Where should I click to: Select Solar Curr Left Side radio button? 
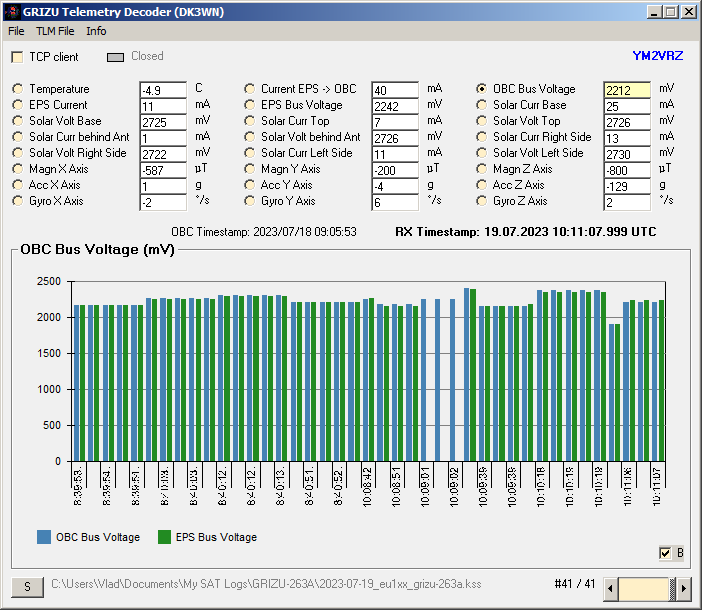249,153
